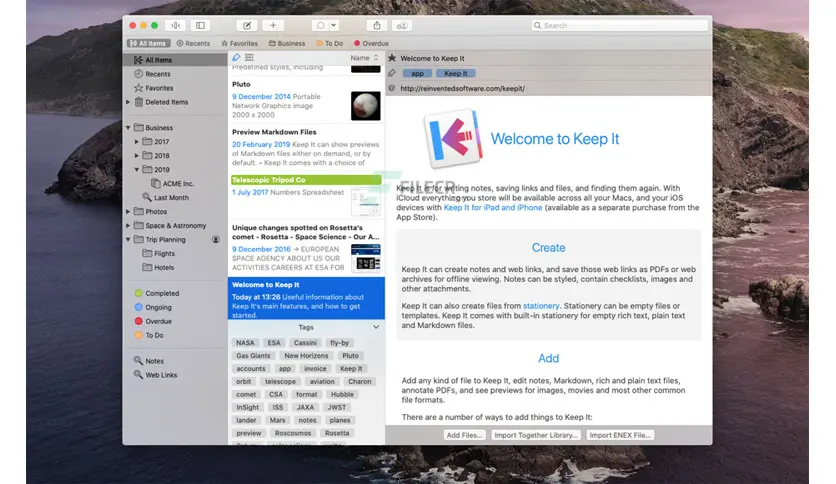Click the Import ENEX File... button
This screenshot has width=836, height=484.
click(620, 435)
